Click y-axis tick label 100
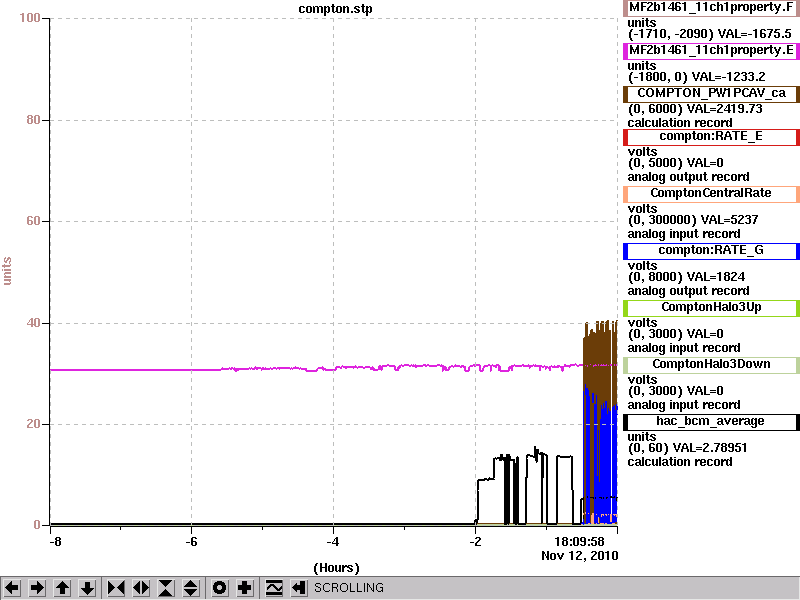The image size is (800, 600). coord(30,18)
